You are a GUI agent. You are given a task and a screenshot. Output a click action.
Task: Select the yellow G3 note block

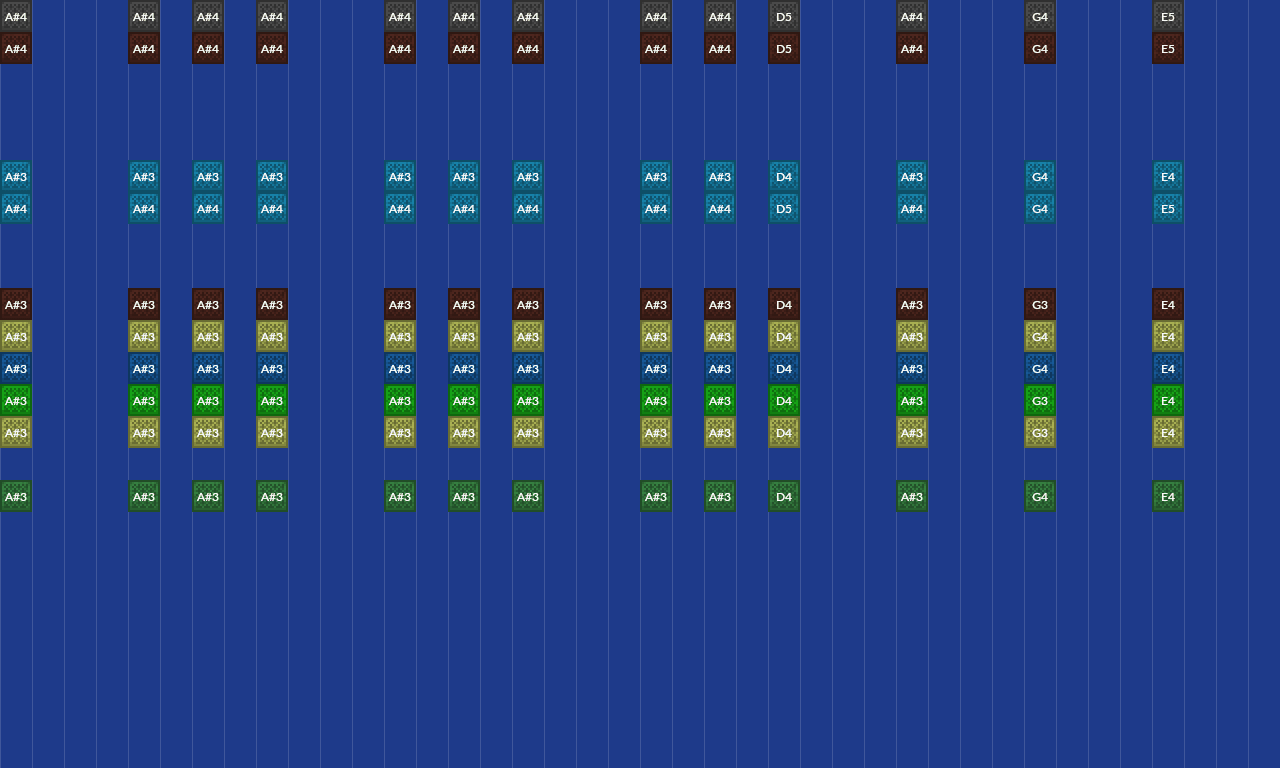point(1040,432)
